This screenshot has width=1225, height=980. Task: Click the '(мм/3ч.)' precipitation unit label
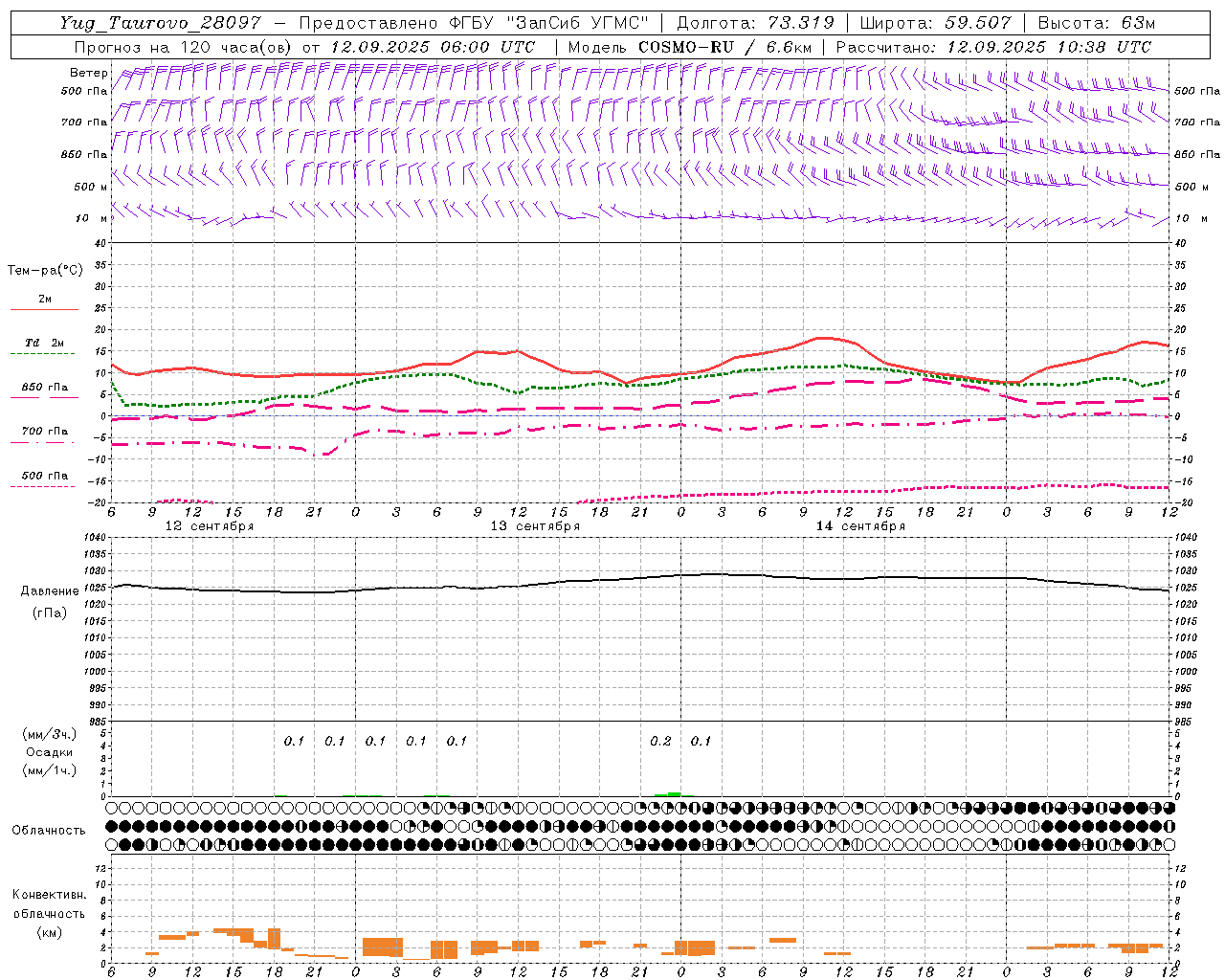49,734
